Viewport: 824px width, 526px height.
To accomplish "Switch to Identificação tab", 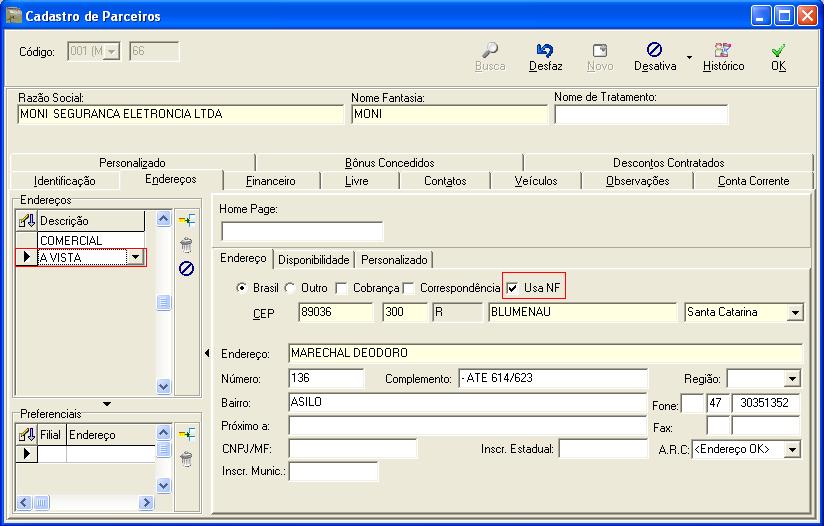I will [x=64, y=181].
